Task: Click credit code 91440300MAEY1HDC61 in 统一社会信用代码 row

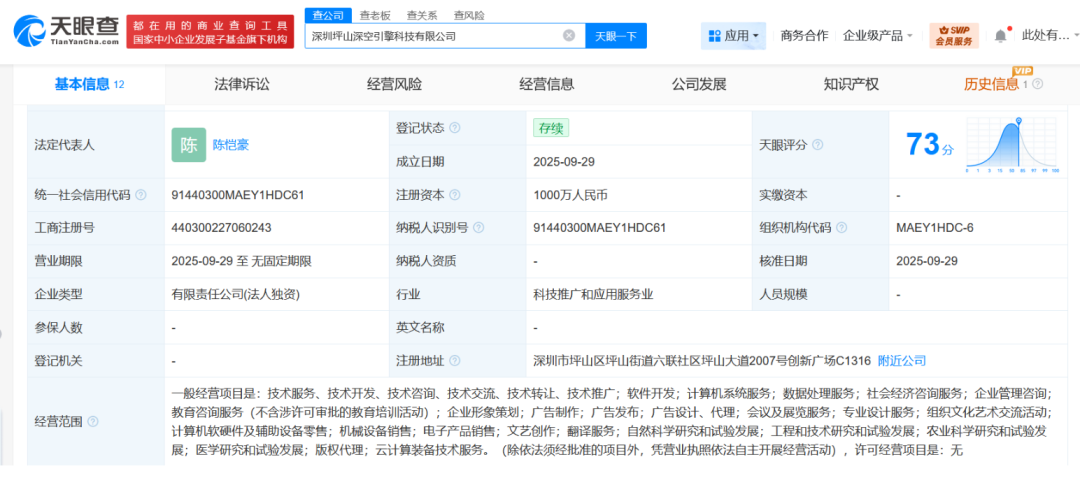Action: click(x=238, y=195)
